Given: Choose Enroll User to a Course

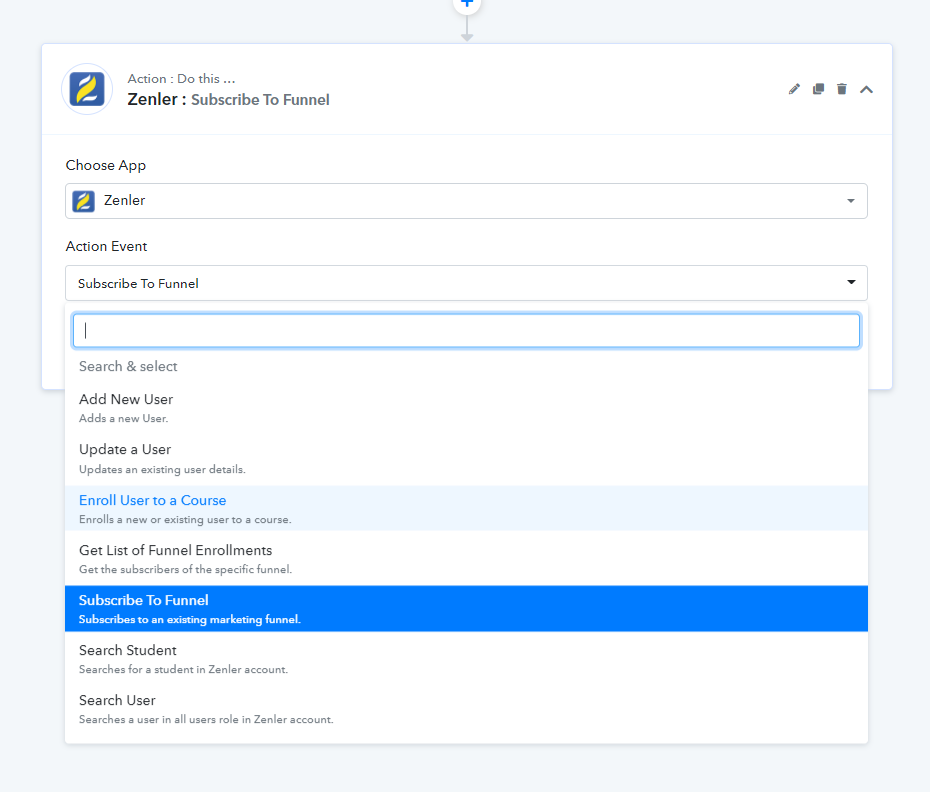Looking at the screenshot, I should tap(466, 508).
